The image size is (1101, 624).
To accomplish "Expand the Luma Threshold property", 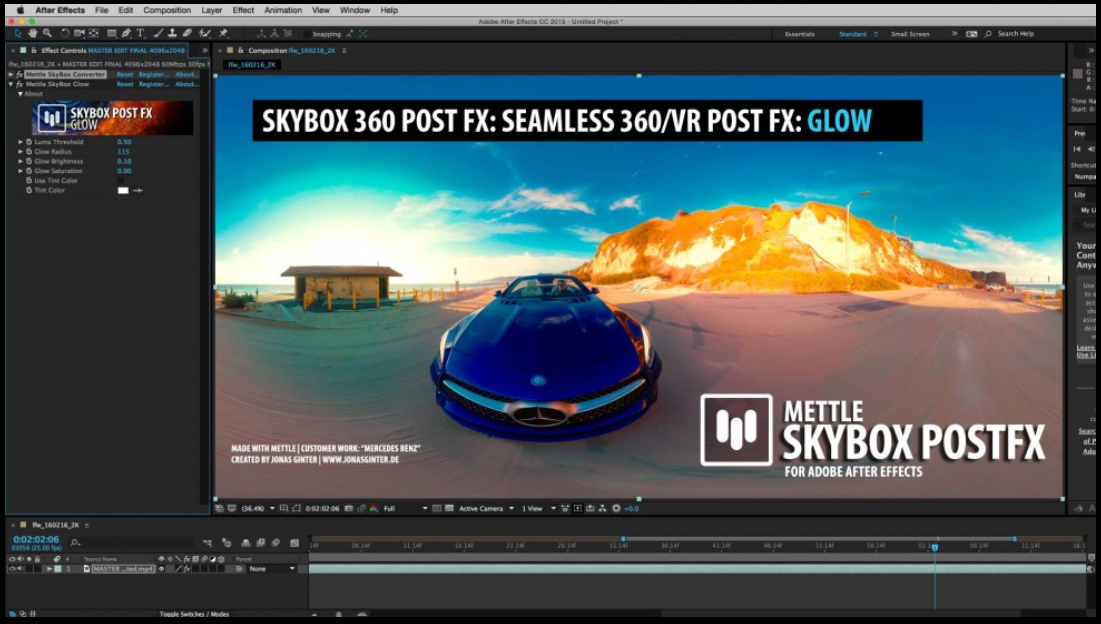I will 20,142.
